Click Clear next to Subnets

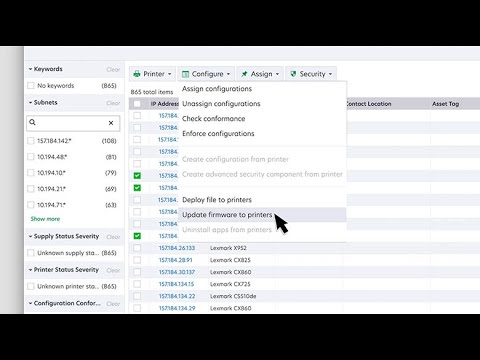[113, 103]
